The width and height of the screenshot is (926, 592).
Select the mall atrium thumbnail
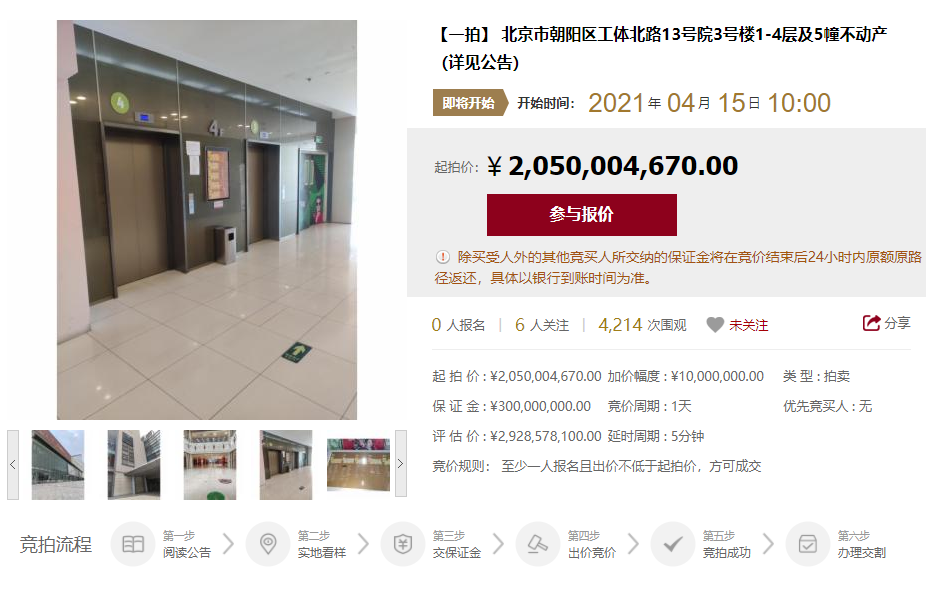click(210, 465)
